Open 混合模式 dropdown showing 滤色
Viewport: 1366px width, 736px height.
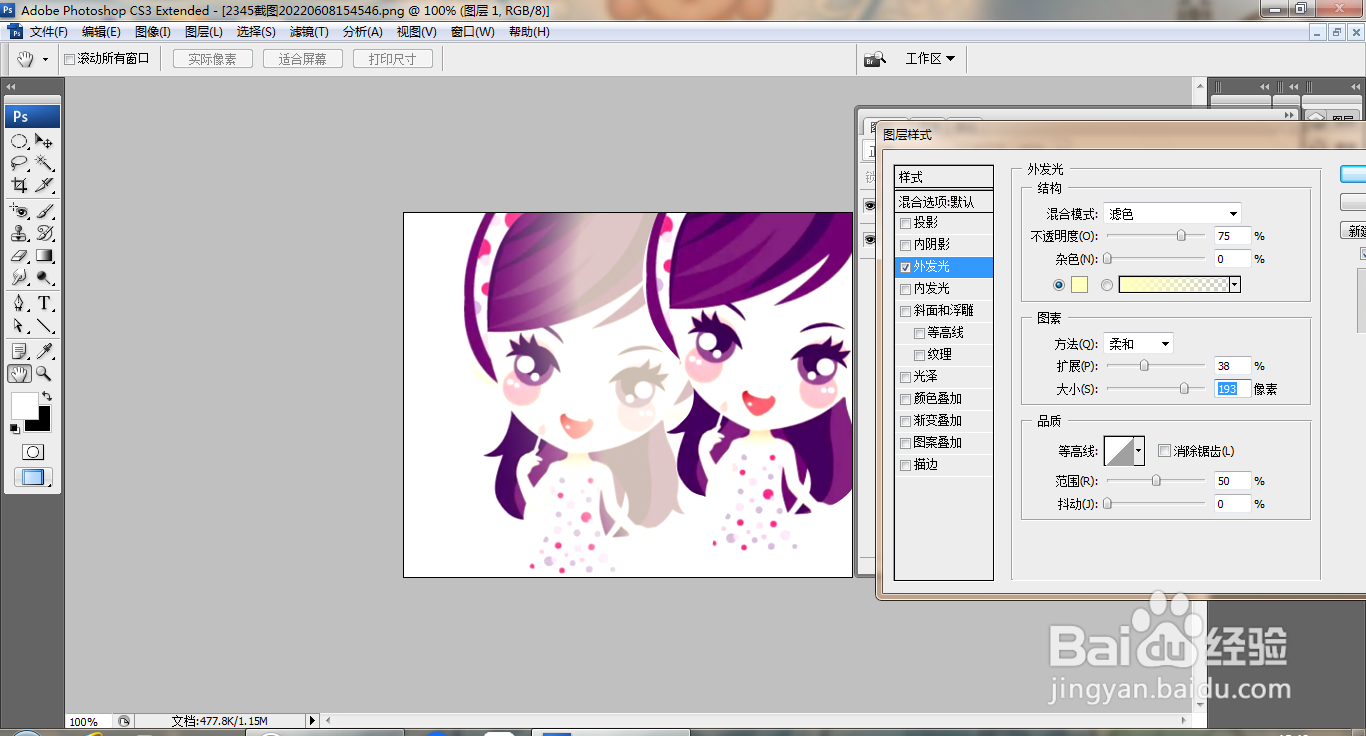[x=1173, y=213]
